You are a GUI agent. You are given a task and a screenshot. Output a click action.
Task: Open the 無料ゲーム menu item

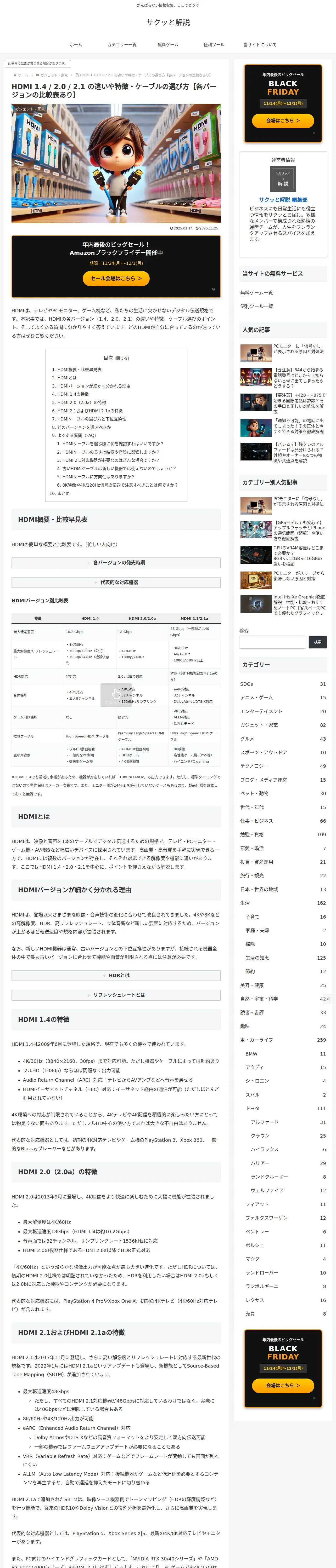[168, 44]
